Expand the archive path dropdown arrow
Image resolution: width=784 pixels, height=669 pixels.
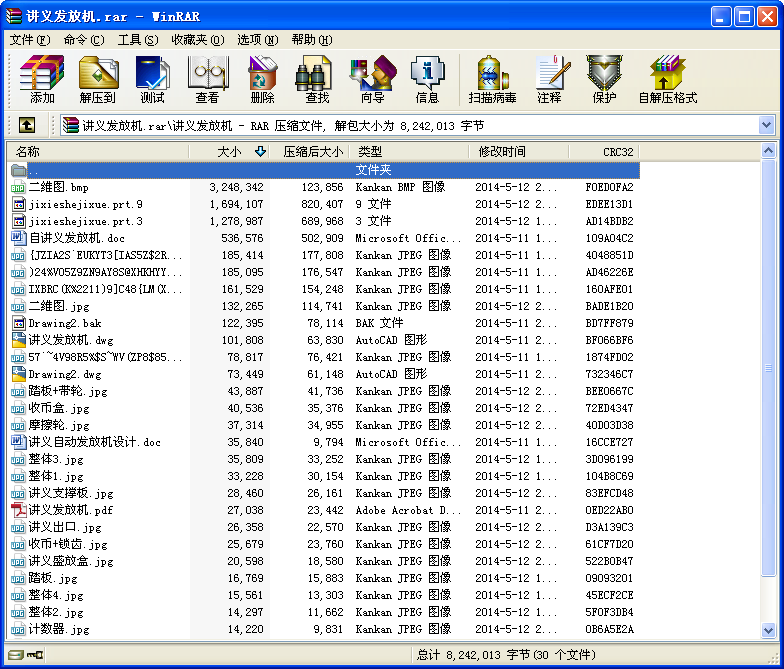767,125
